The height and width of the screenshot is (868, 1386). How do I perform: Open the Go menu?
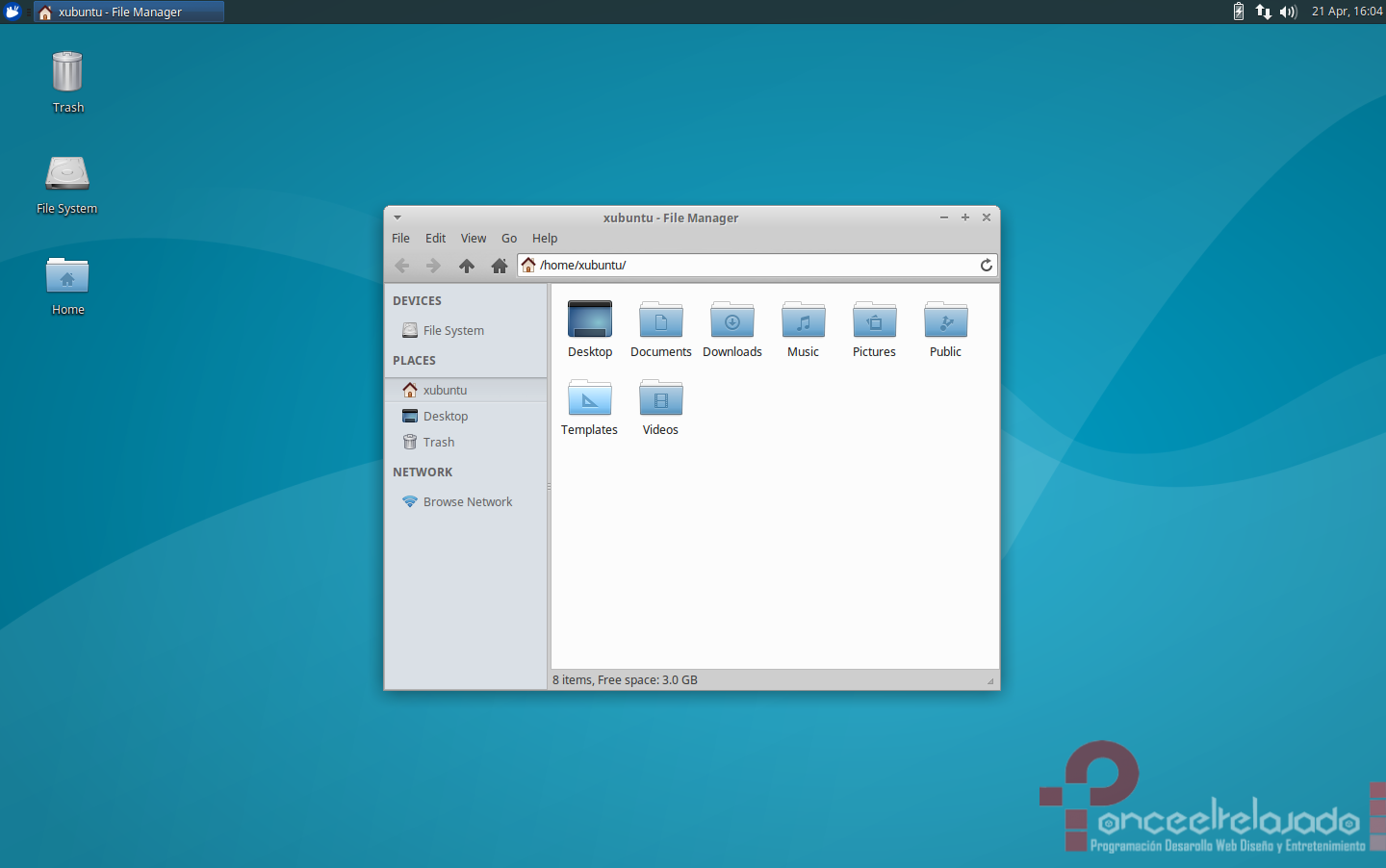click(x=509, y=239)
